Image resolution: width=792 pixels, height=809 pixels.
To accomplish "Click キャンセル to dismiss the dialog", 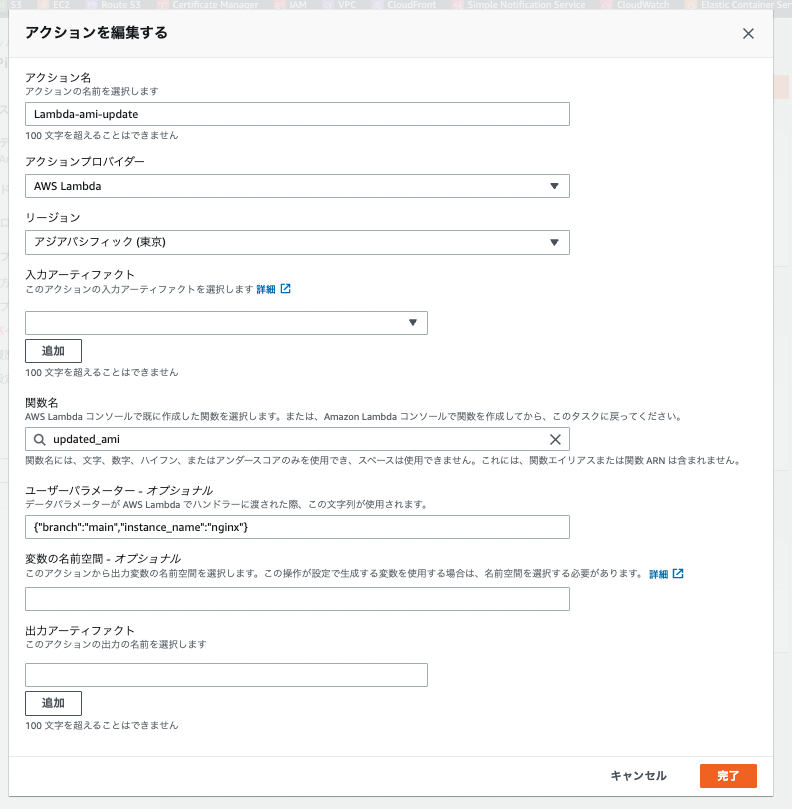I will 638,776.
